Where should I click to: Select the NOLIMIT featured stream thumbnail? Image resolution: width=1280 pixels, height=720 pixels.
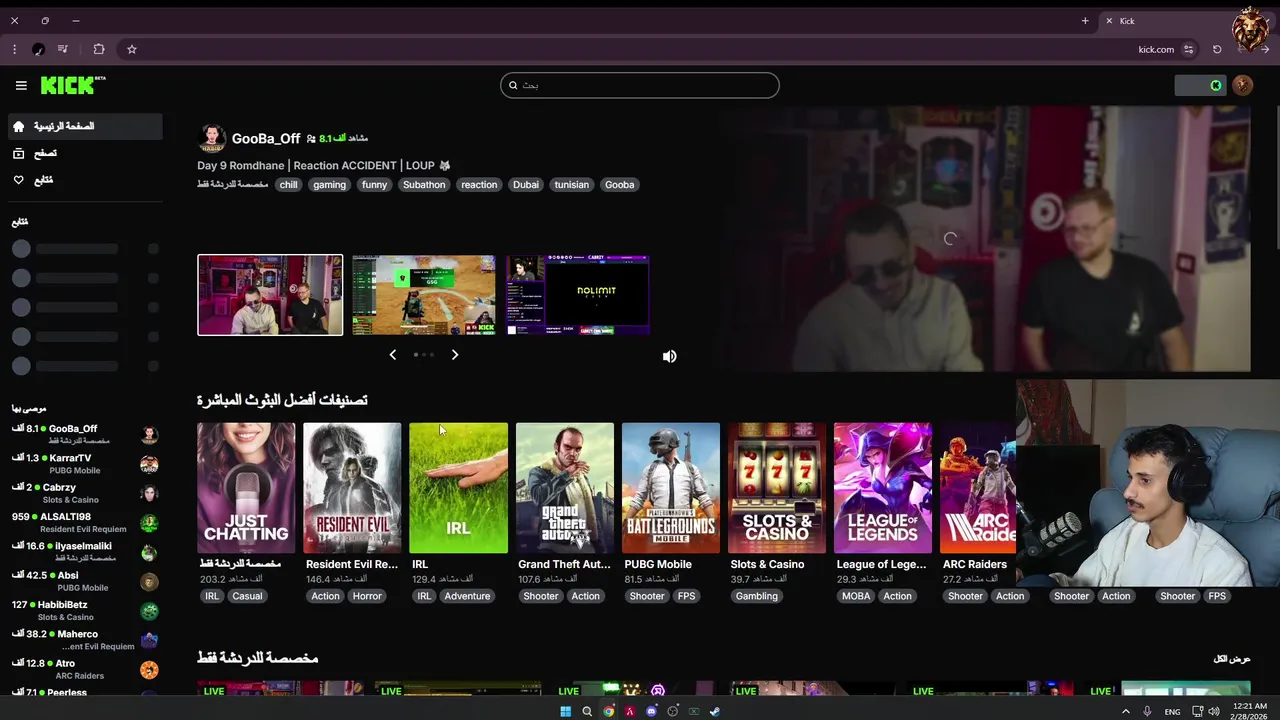(x=577, y=295)
